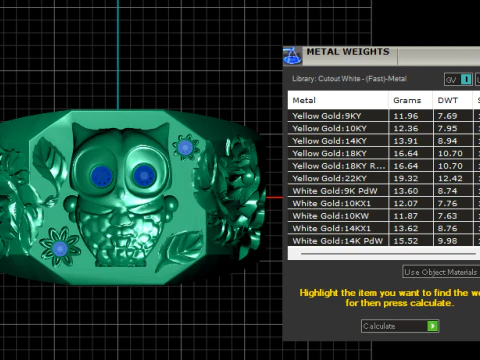
Task: Select the Yellow Gold:9KY row
Action: pos(384,116)
